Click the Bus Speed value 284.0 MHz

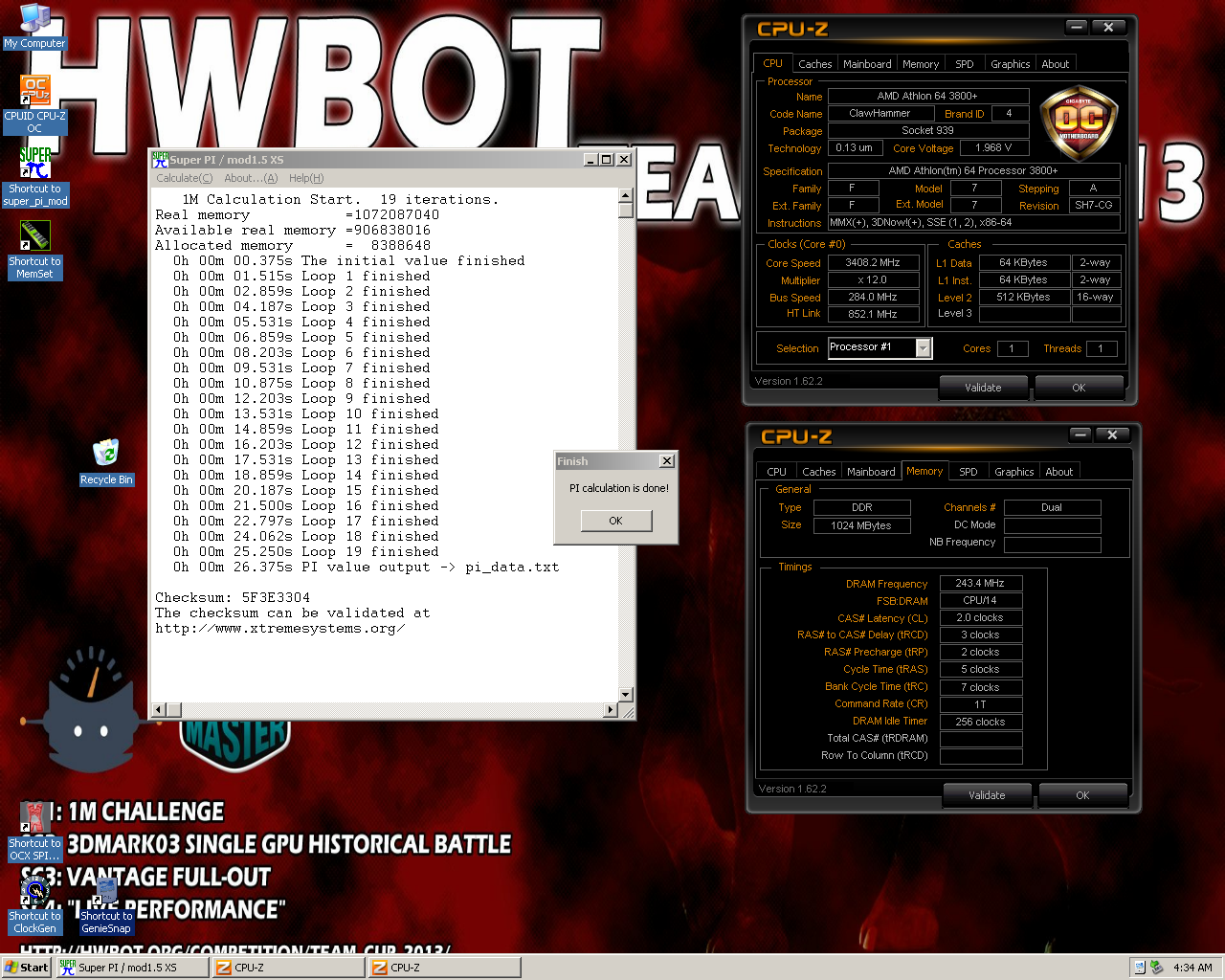(x=873, y=297)
